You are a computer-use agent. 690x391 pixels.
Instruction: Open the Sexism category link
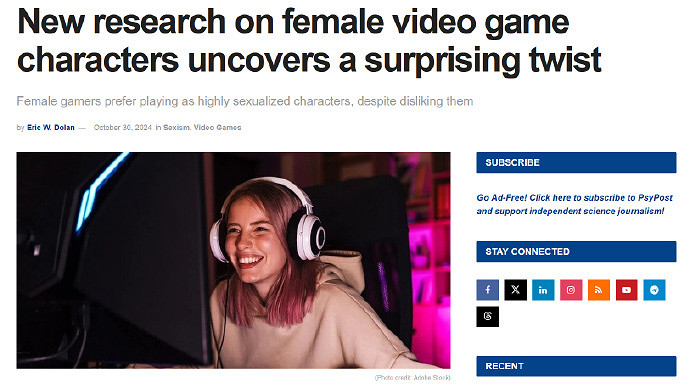coord(176,128)
